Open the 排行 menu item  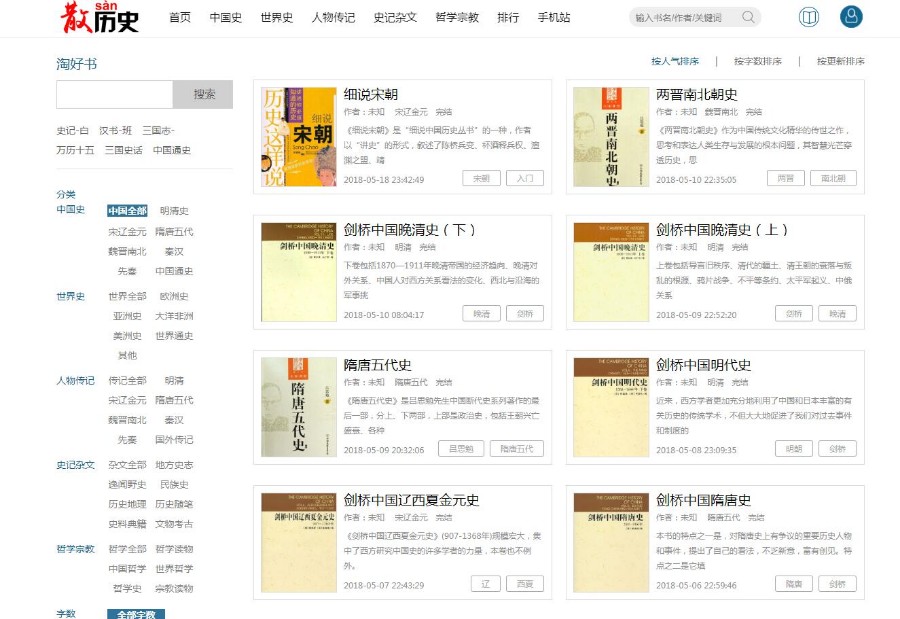coord(508,17)
